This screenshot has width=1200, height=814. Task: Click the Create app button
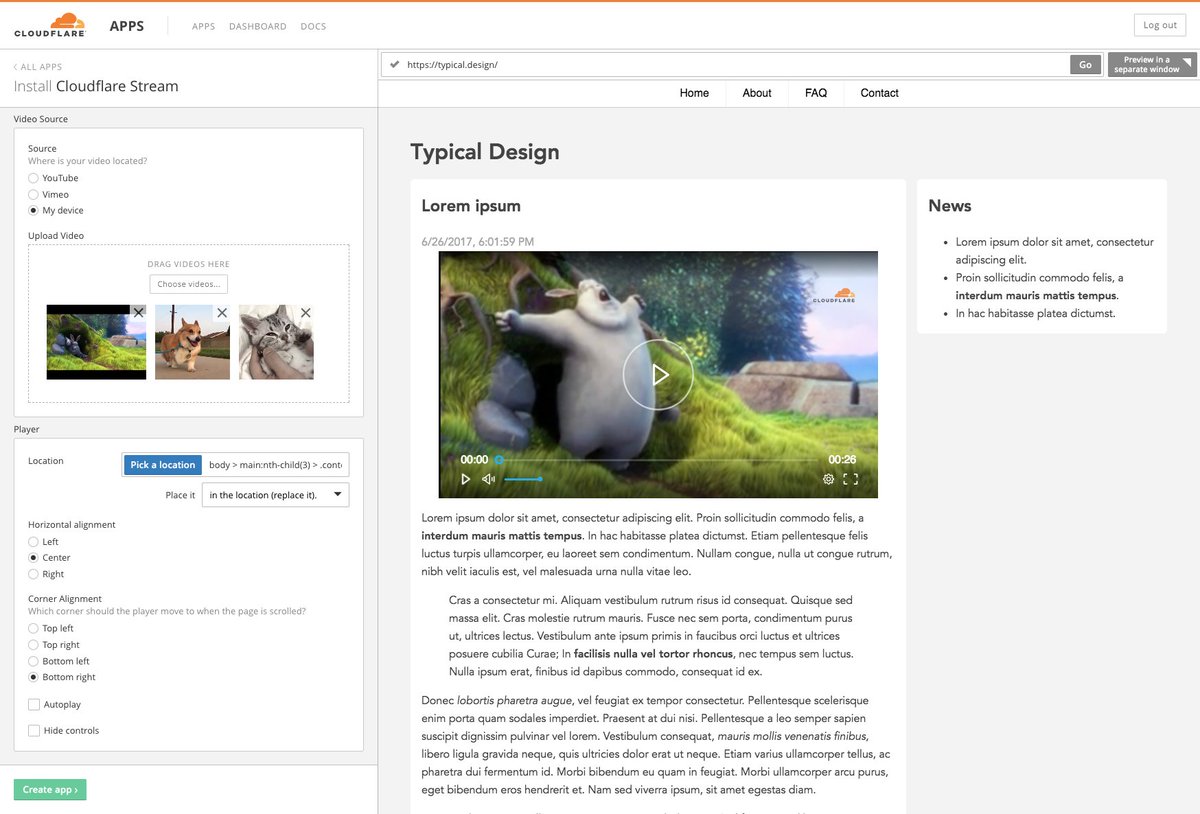pyautogui.click(x=50, y=790)
